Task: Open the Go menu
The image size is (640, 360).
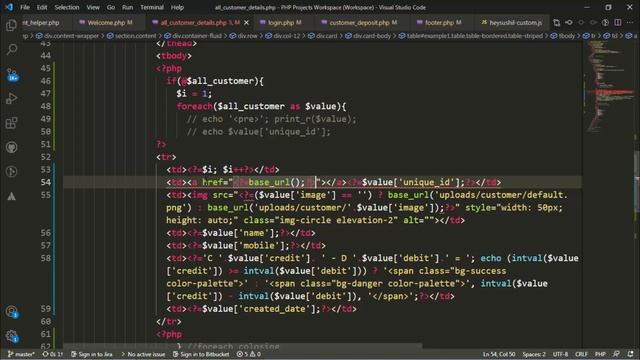Action: (111, 7)
